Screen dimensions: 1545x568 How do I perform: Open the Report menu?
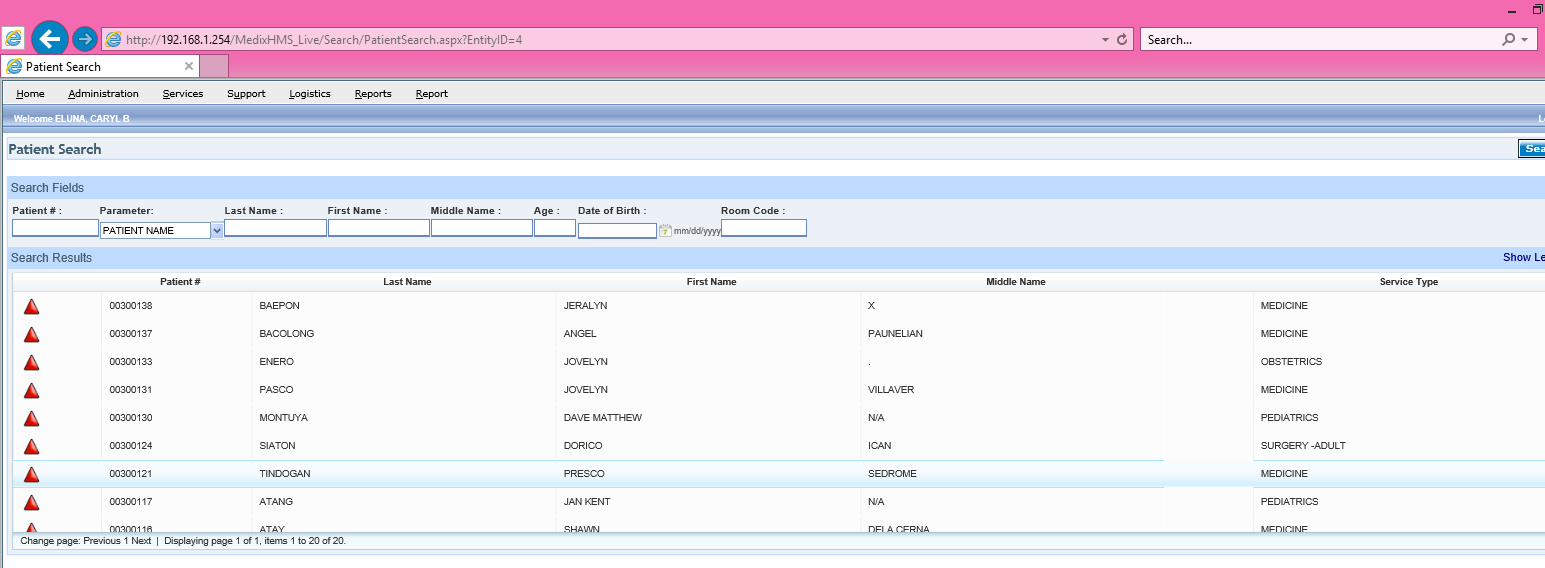click(x=432, y=94)
